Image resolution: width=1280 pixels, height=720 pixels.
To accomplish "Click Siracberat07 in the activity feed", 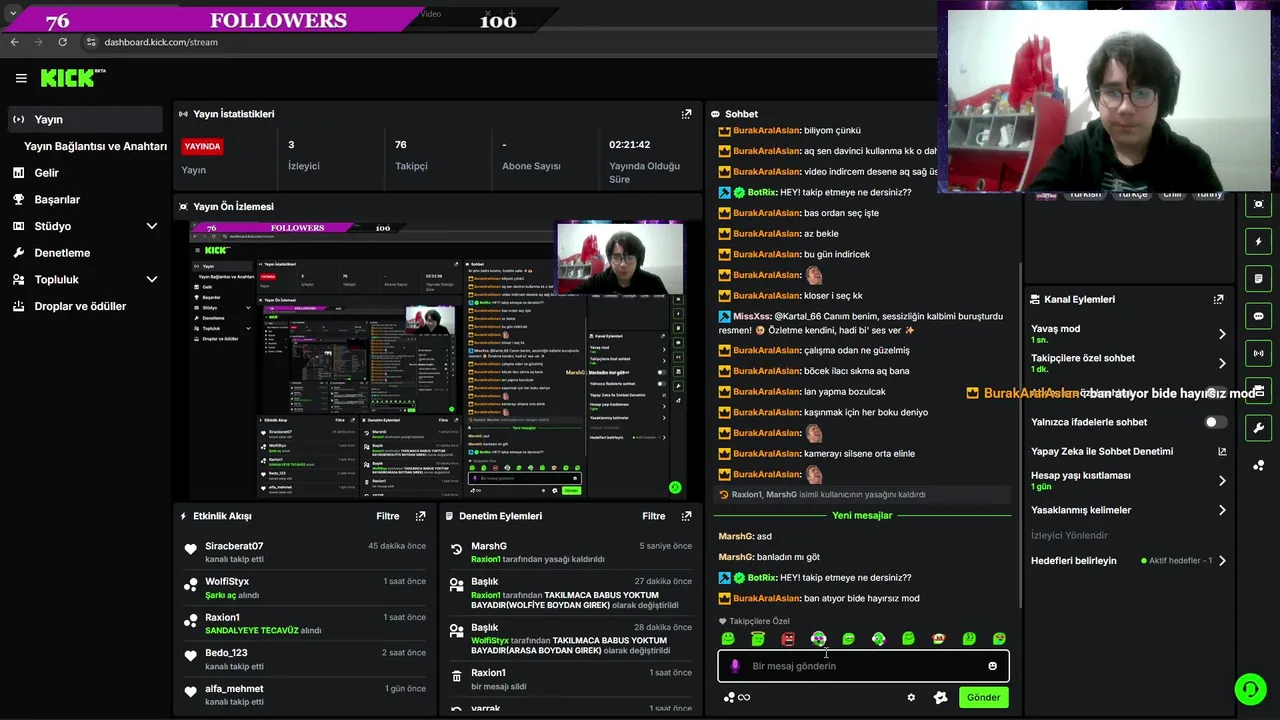I will click(234, 546).
